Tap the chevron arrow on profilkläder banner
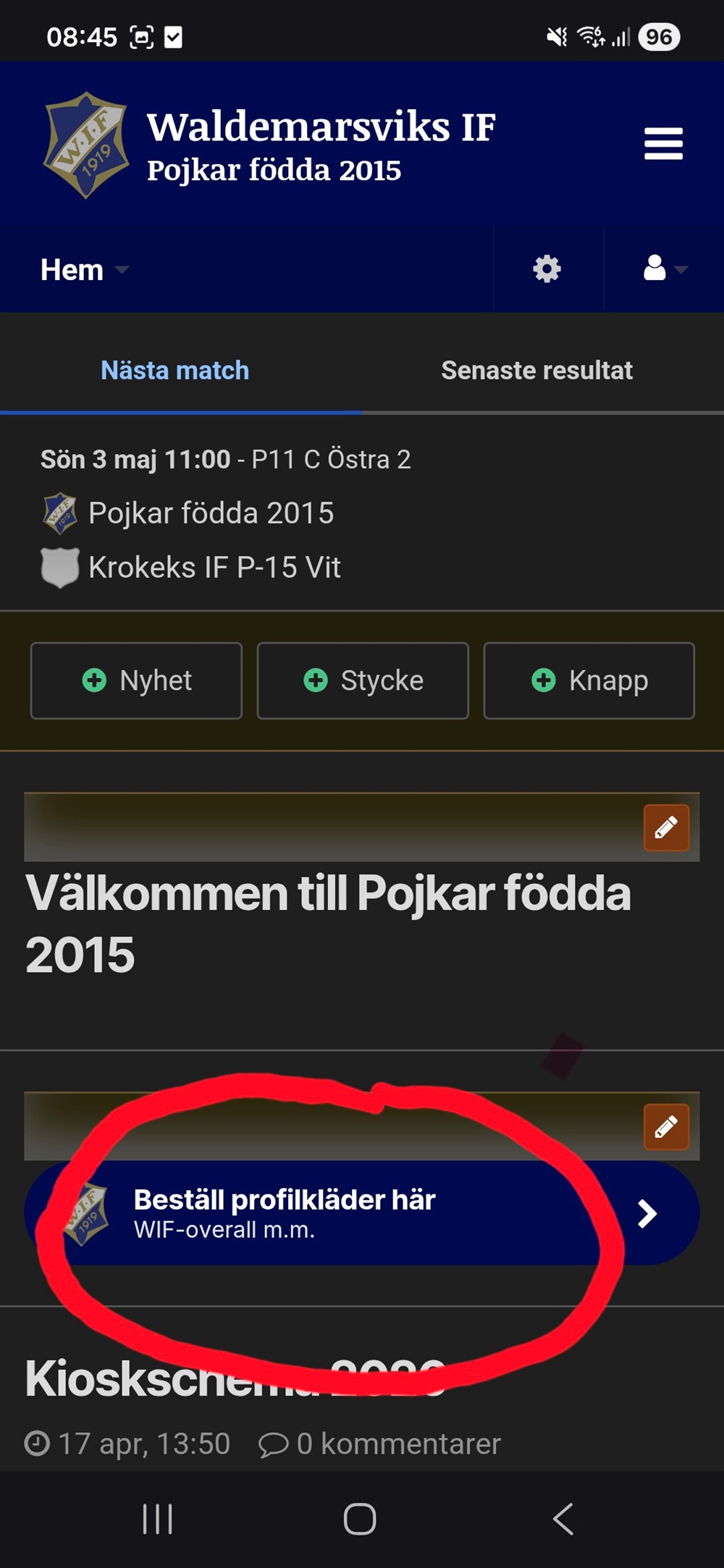 [647, 1213]
